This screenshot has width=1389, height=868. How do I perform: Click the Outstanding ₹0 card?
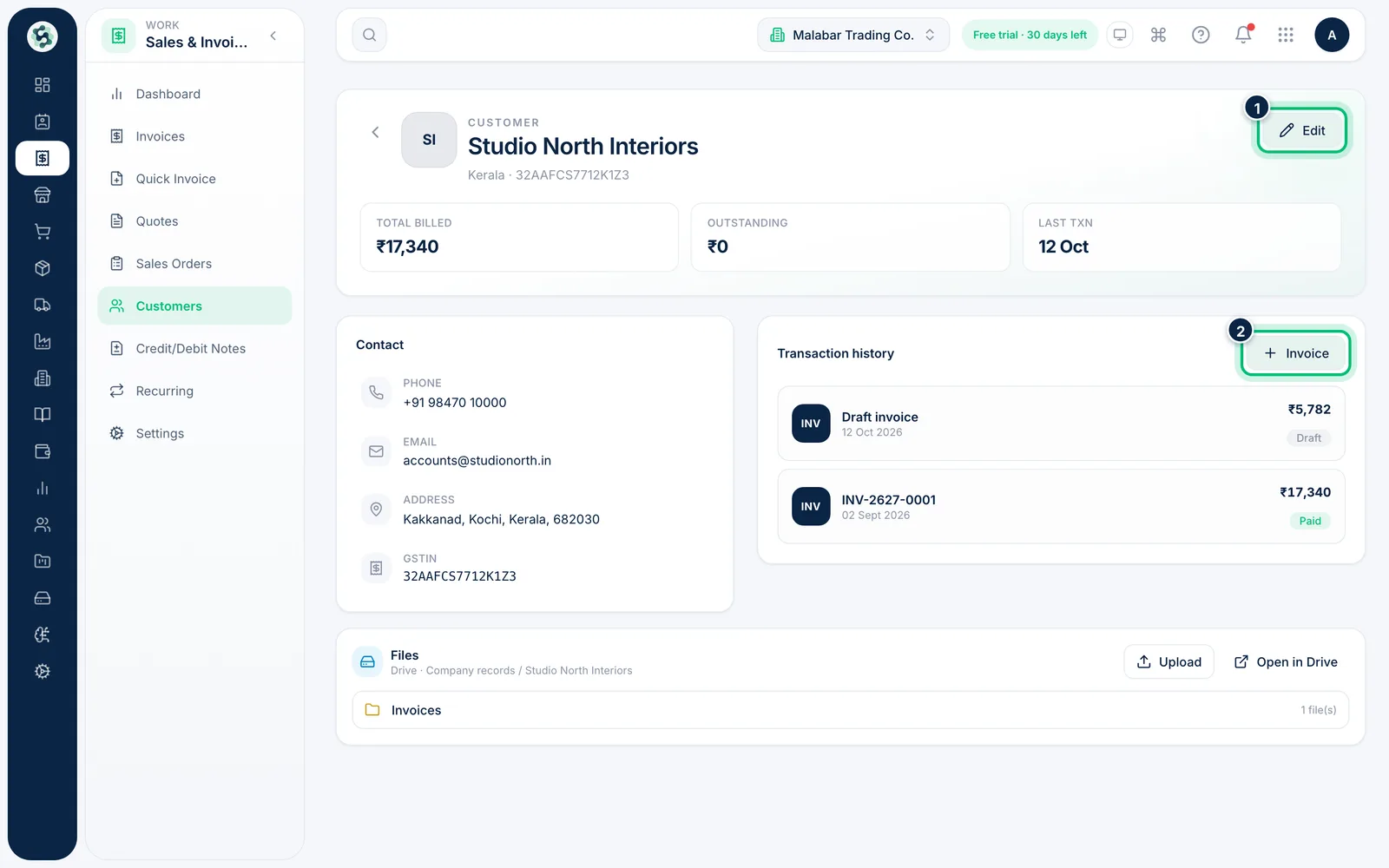click(850, 237)
